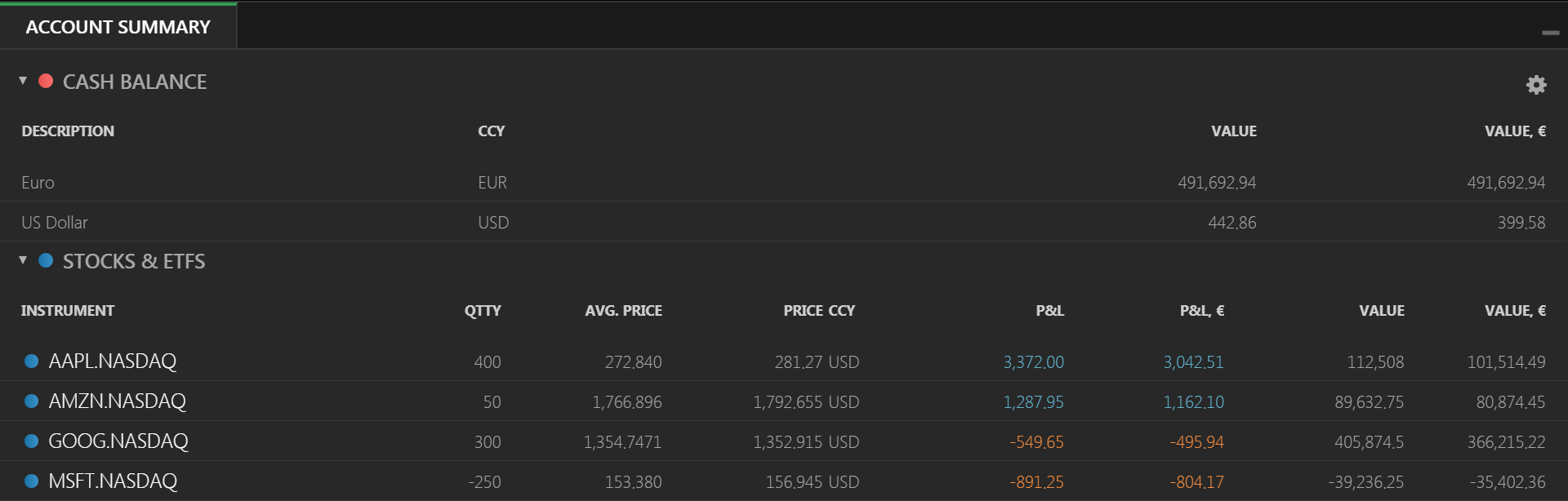The image size is (1568, 501).
Task: Click GOOG average price 1,354.7471
Action: coord(622,442)
